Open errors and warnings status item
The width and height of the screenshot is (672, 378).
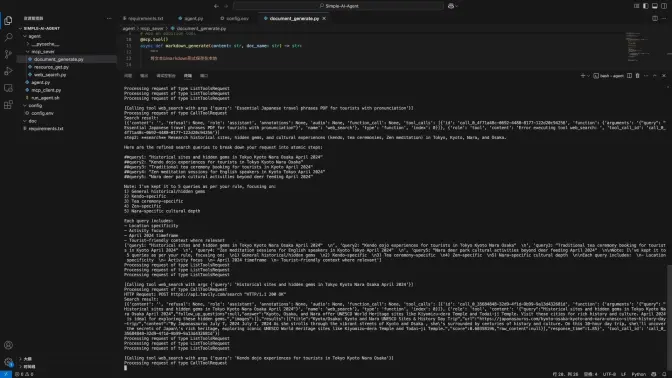[25, 374]
